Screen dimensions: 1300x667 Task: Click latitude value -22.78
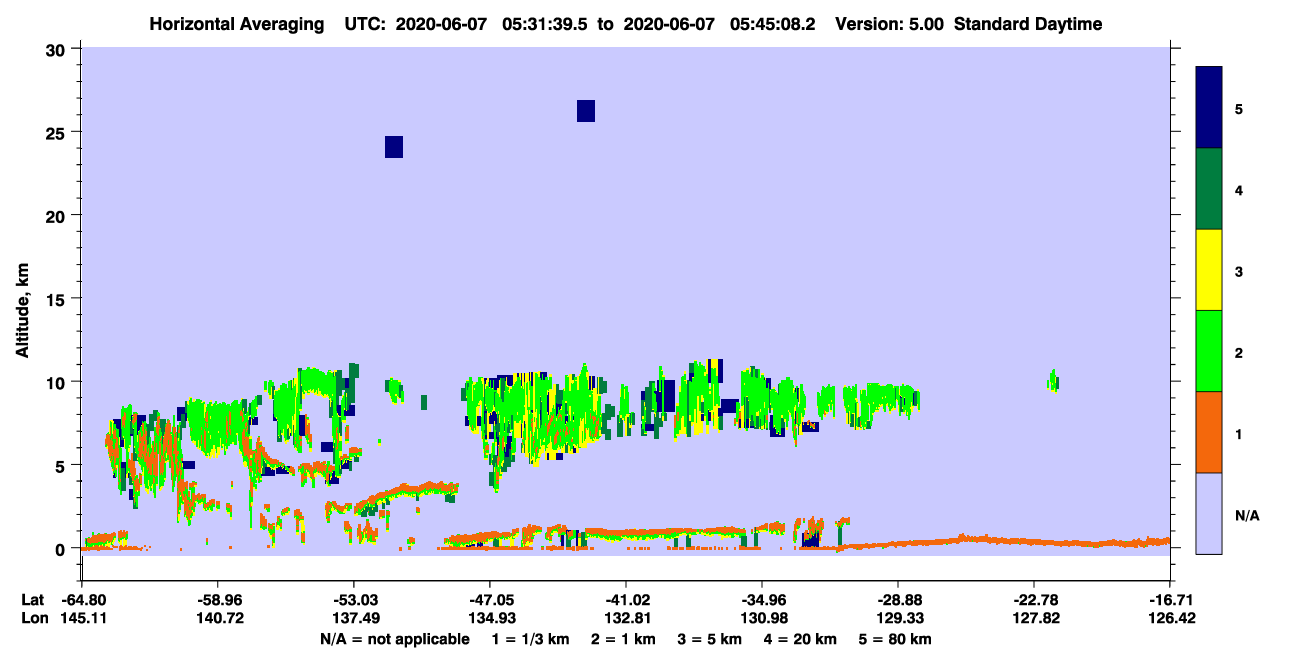[x=1034, y=600]
